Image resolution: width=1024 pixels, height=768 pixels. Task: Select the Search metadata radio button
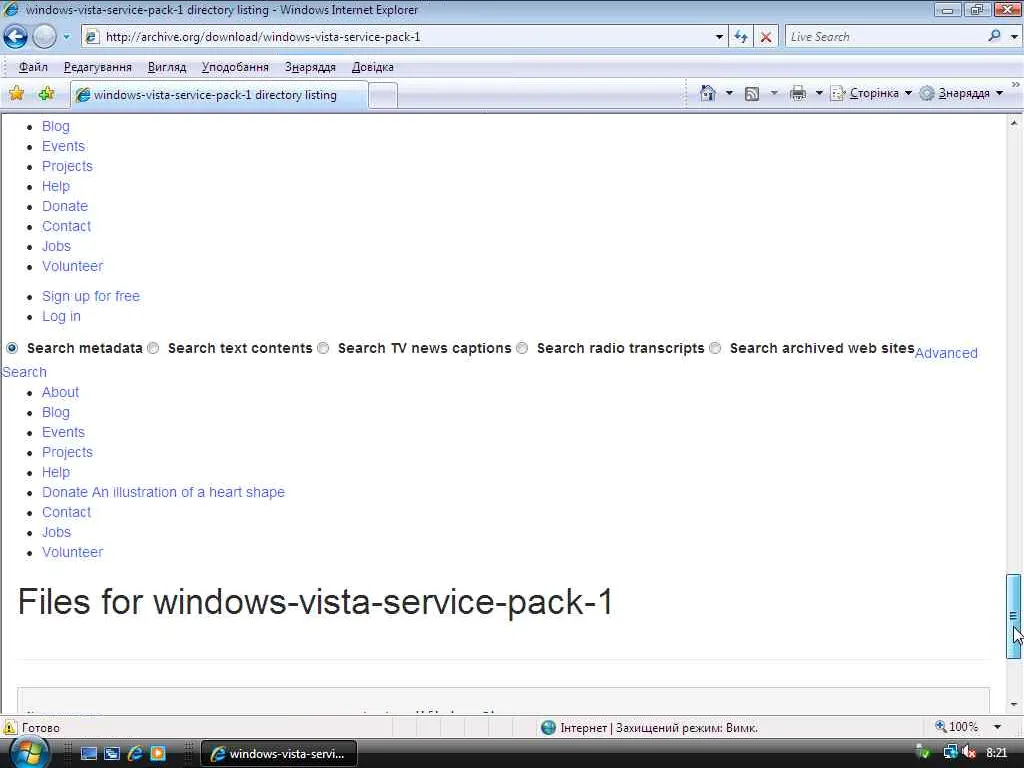click(x=12, y=348)
